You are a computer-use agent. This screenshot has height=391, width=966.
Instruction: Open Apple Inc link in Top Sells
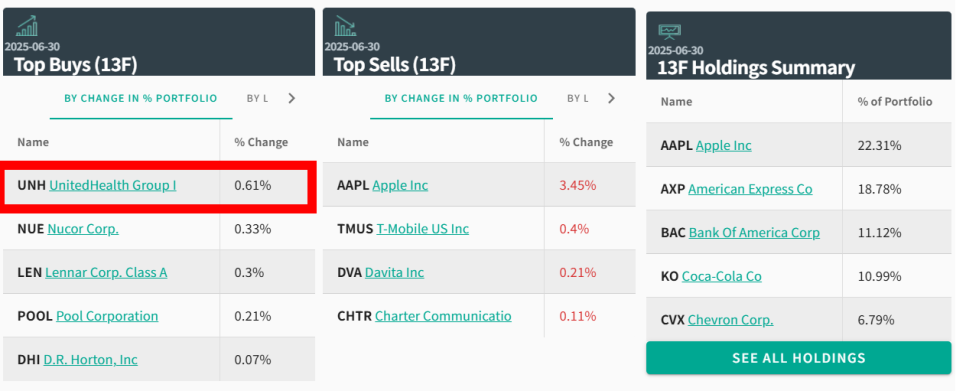[x=400, y=185]
